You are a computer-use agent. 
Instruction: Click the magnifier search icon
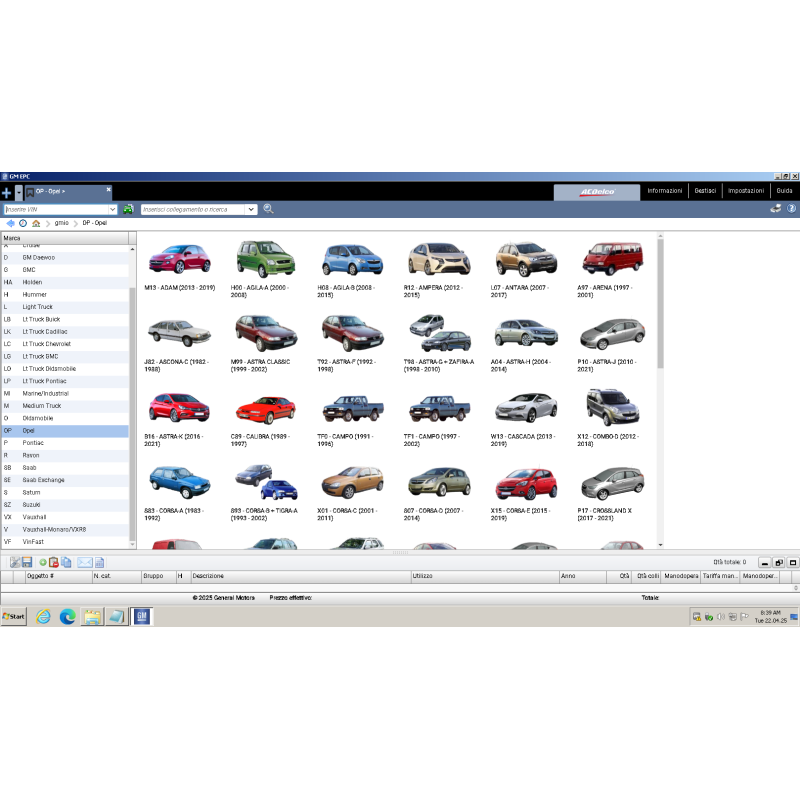[268, 209]
